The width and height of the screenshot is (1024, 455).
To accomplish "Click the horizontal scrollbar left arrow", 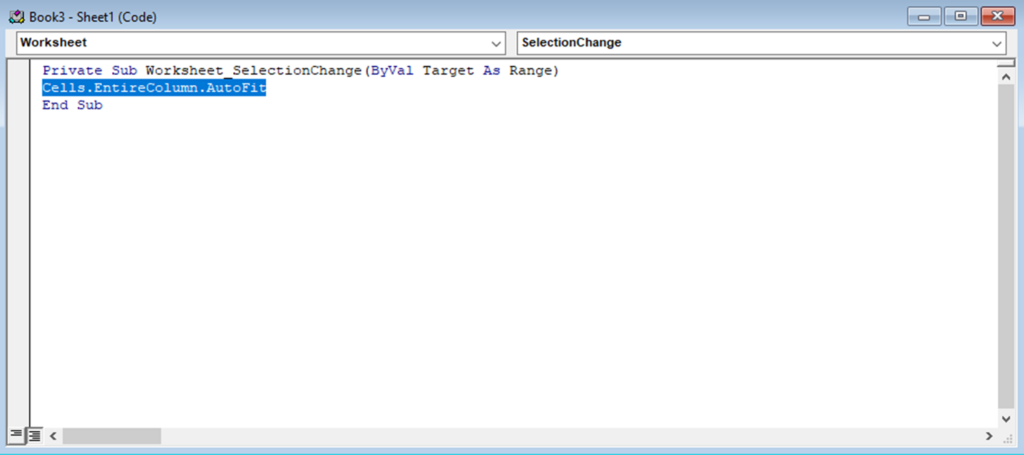I will (x=52, y=436).
